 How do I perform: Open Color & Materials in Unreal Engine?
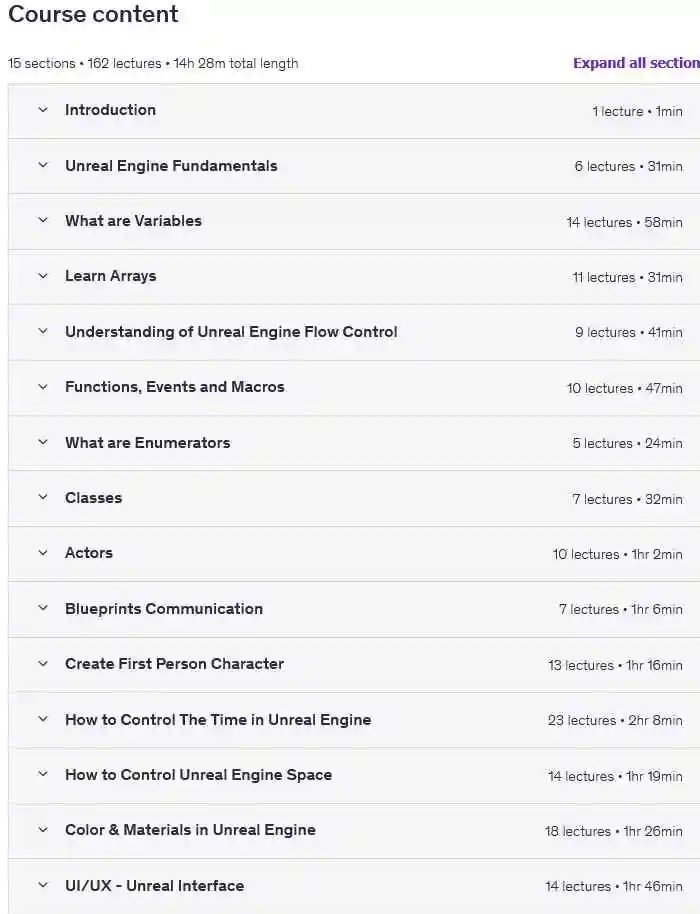coord(190,830)
